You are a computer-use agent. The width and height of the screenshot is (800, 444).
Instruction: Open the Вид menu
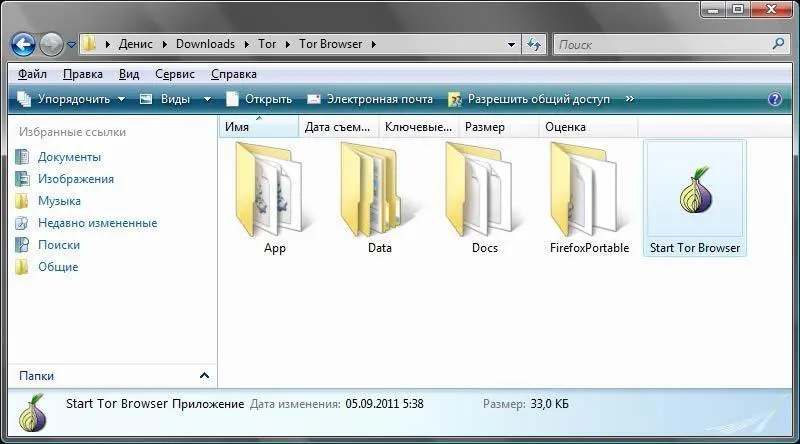pyautogui.click(x=129, y=74)
